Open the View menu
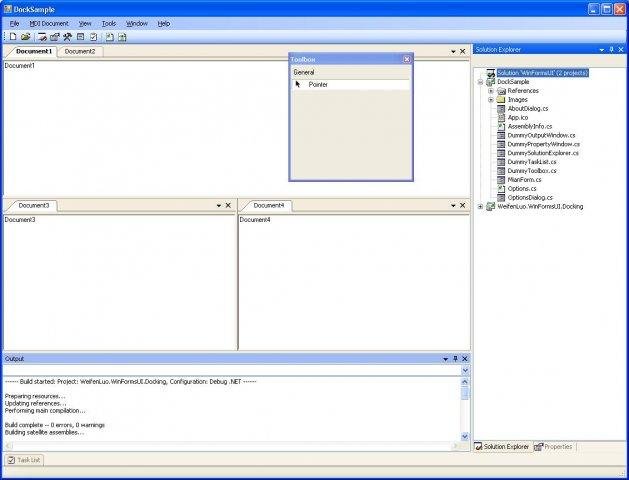The width and height of the screenshot is (629, 480). [x=85, y=24]
